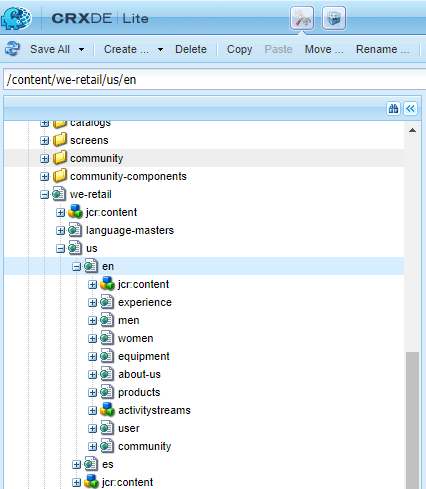Click the men page icon
The height and width of the screenshot is (489, 426).
(107, 320)
